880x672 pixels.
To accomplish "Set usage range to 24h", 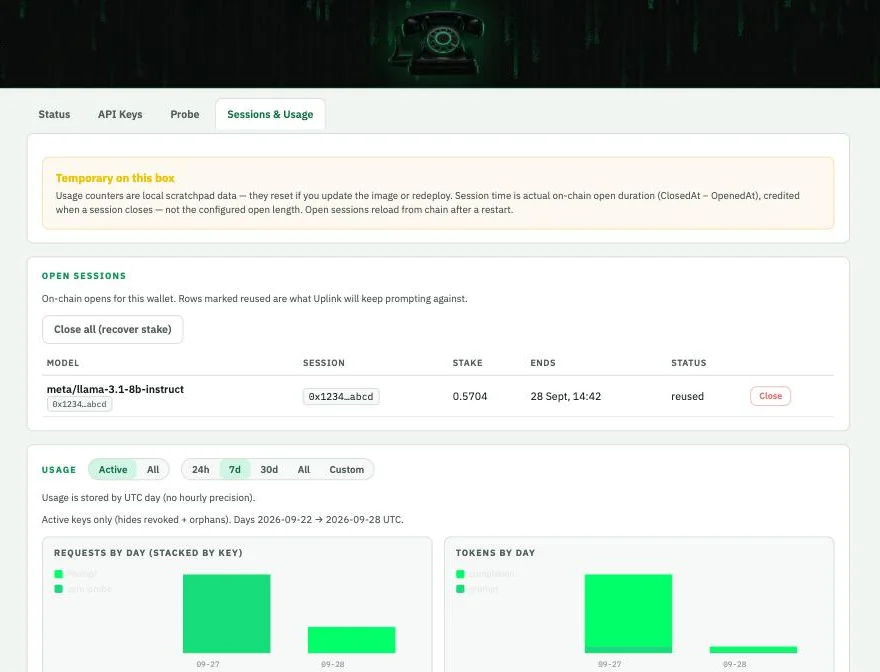I will 200,469.
